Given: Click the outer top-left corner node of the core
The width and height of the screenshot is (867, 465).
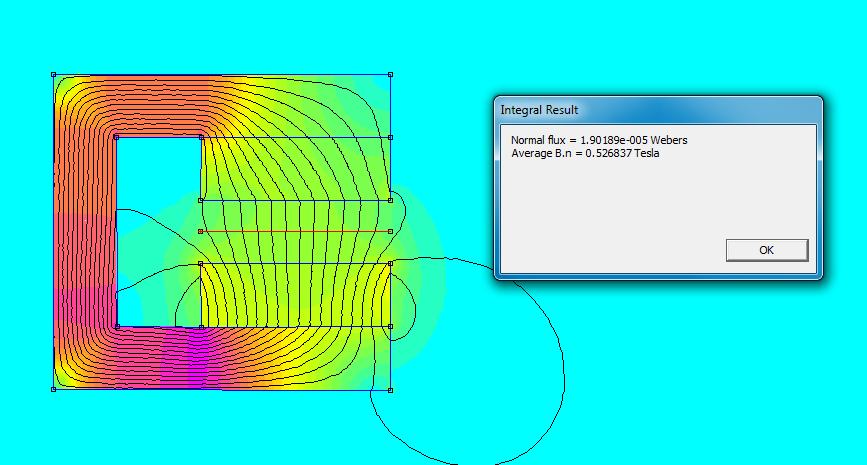Looking at the screenshot, I should pyautogui.click(x=53, y=74).
